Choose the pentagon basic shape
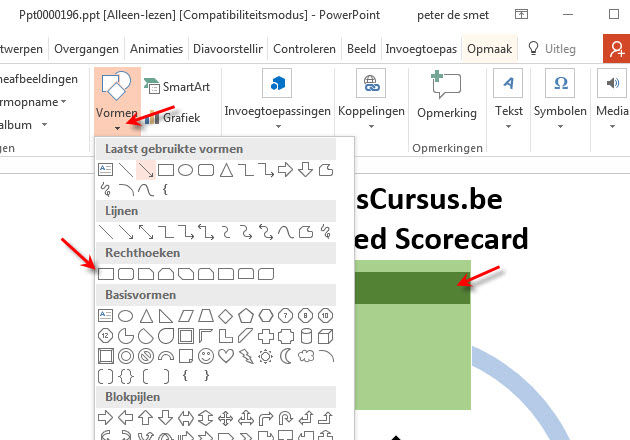Image resolution: width=630 pixels, height=440 pixels. click(245, 316)
